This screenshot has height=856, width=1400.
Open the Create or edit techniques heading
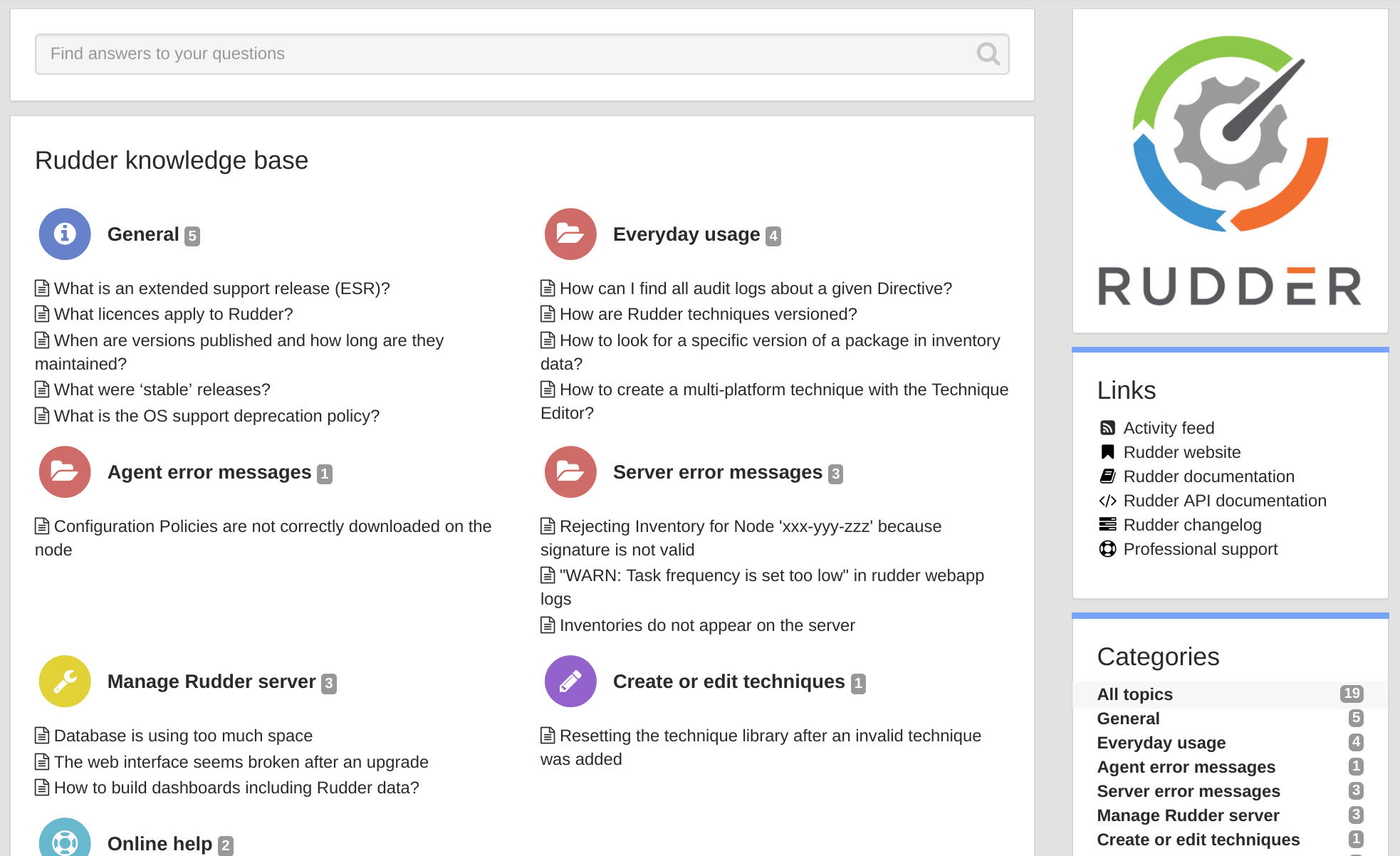729,682
